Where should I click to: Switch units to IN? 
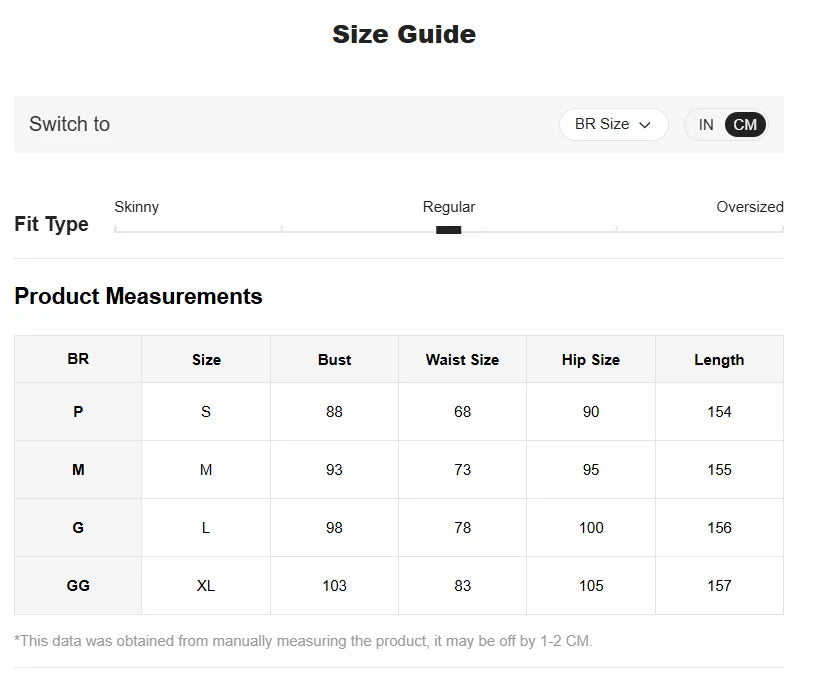tap(706, 125)
